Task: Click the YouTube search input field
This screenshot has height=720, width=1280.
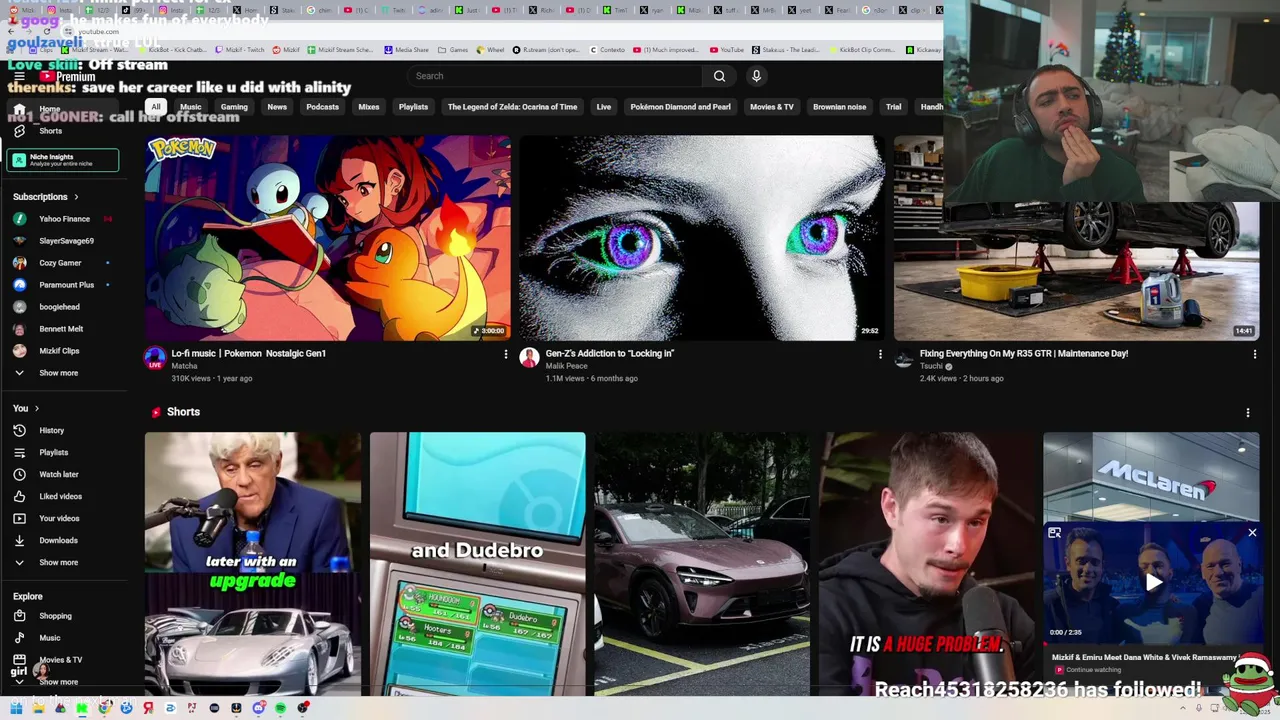Action: click(555, 76)
